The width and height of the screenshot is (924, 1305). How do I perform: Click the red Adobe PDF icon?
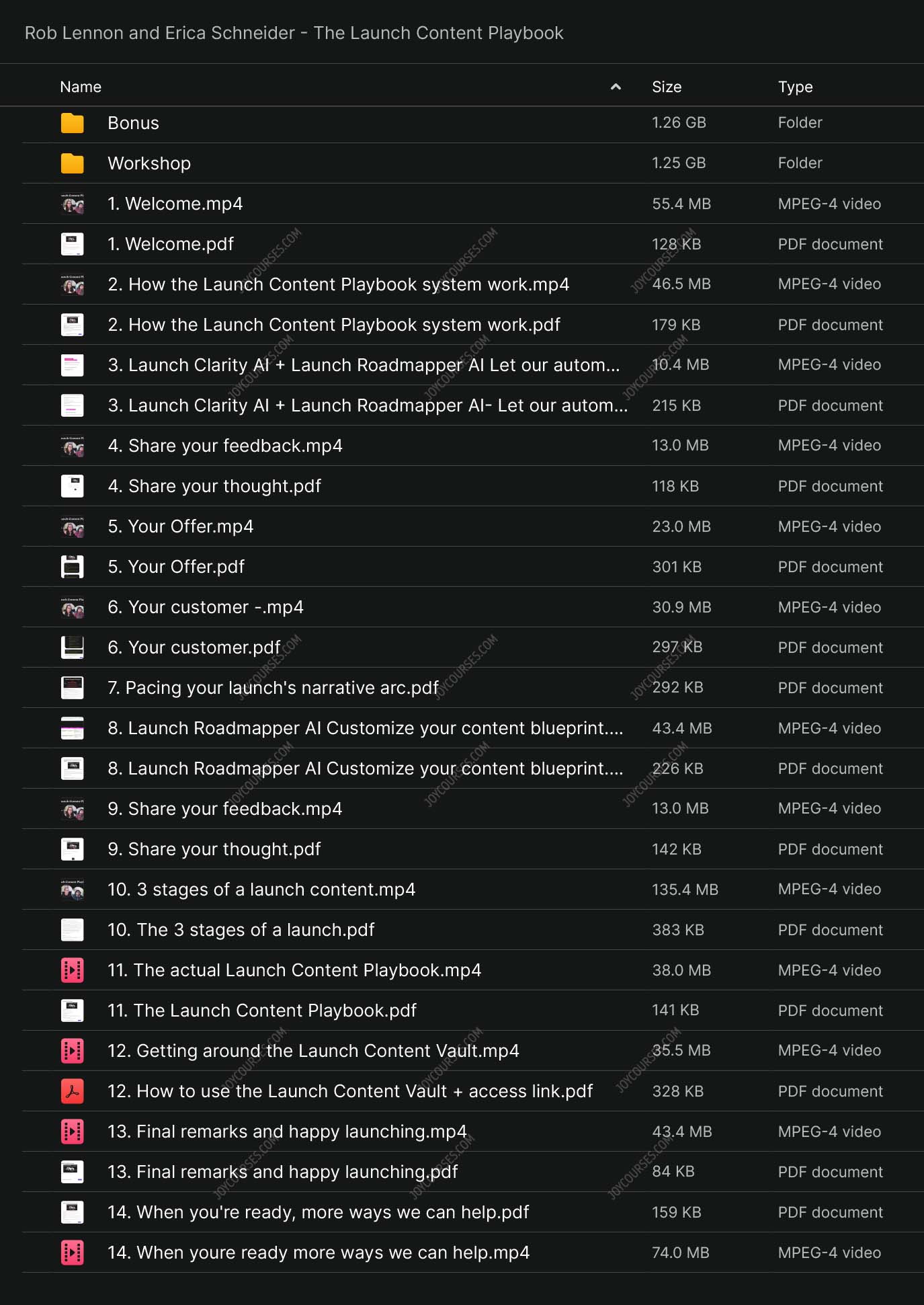(72, 1091)
